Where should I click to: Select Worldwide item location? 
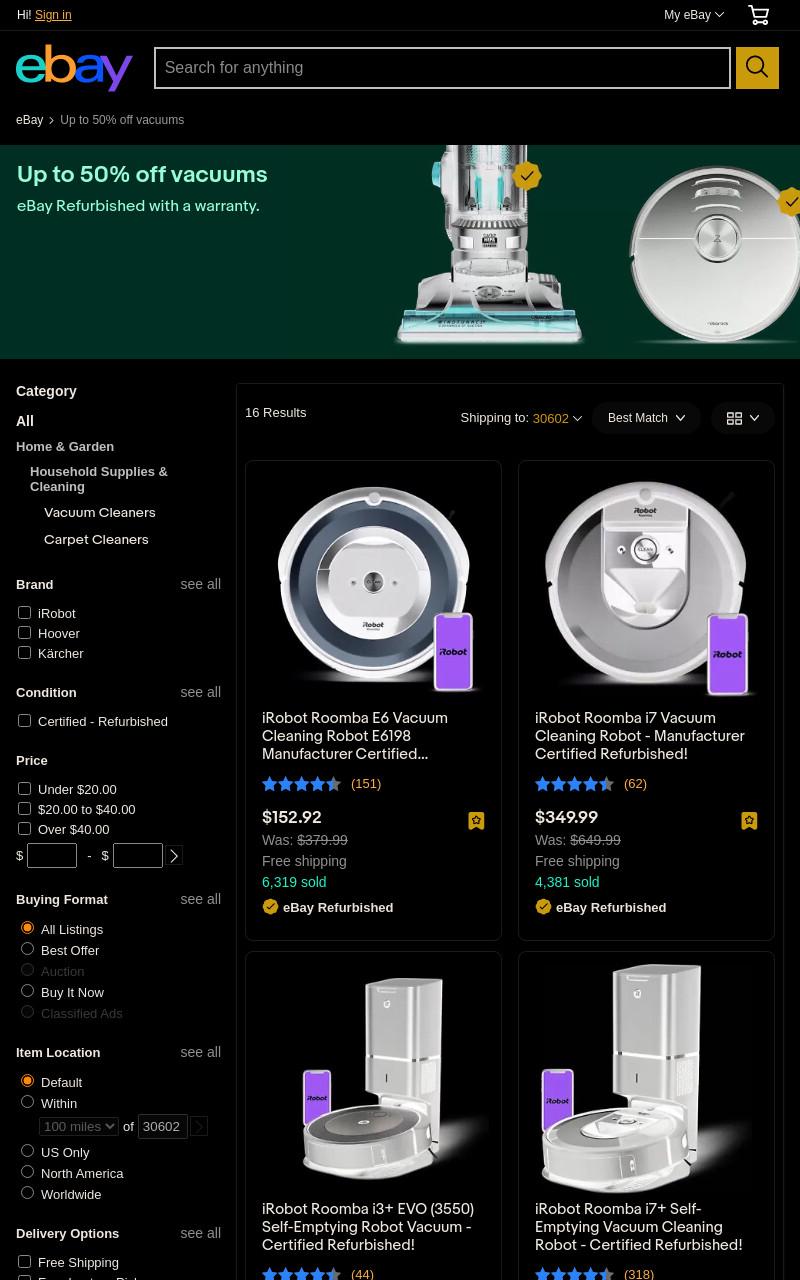coord(28,1193)
